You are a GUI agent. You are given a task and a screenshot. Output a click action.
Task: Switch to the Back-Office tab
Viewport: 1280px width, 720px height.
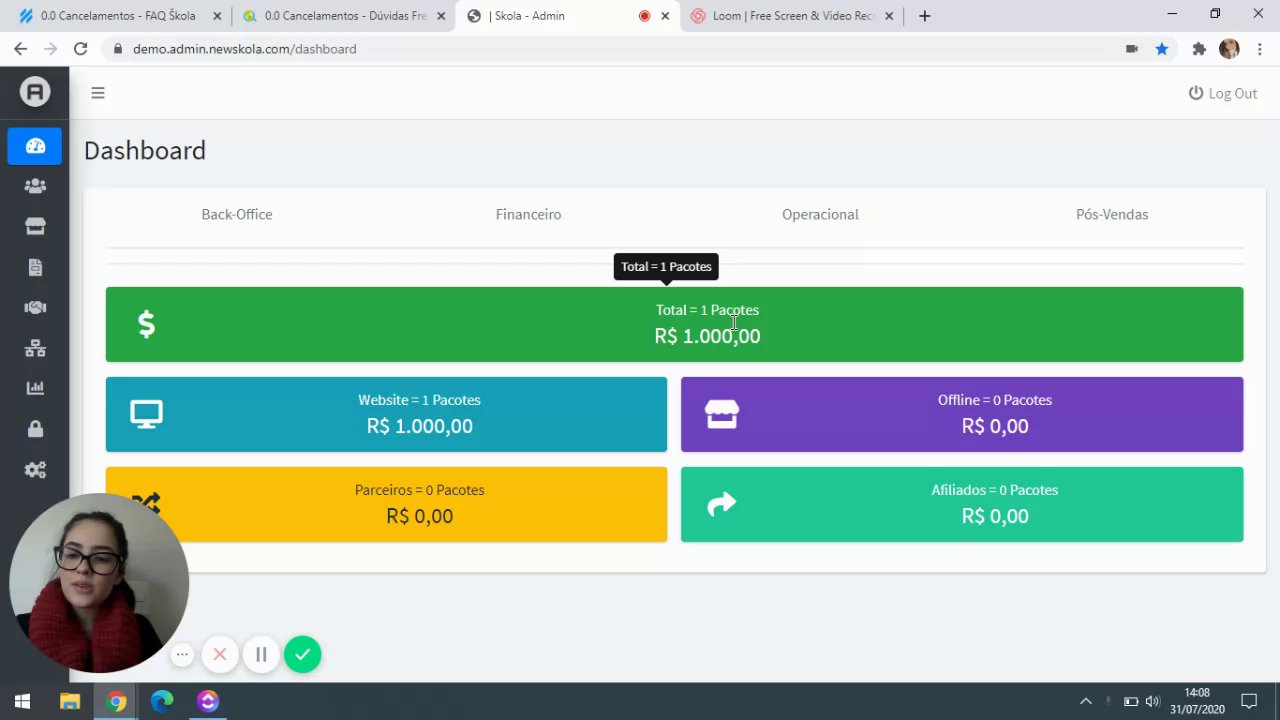pos(237,214)
